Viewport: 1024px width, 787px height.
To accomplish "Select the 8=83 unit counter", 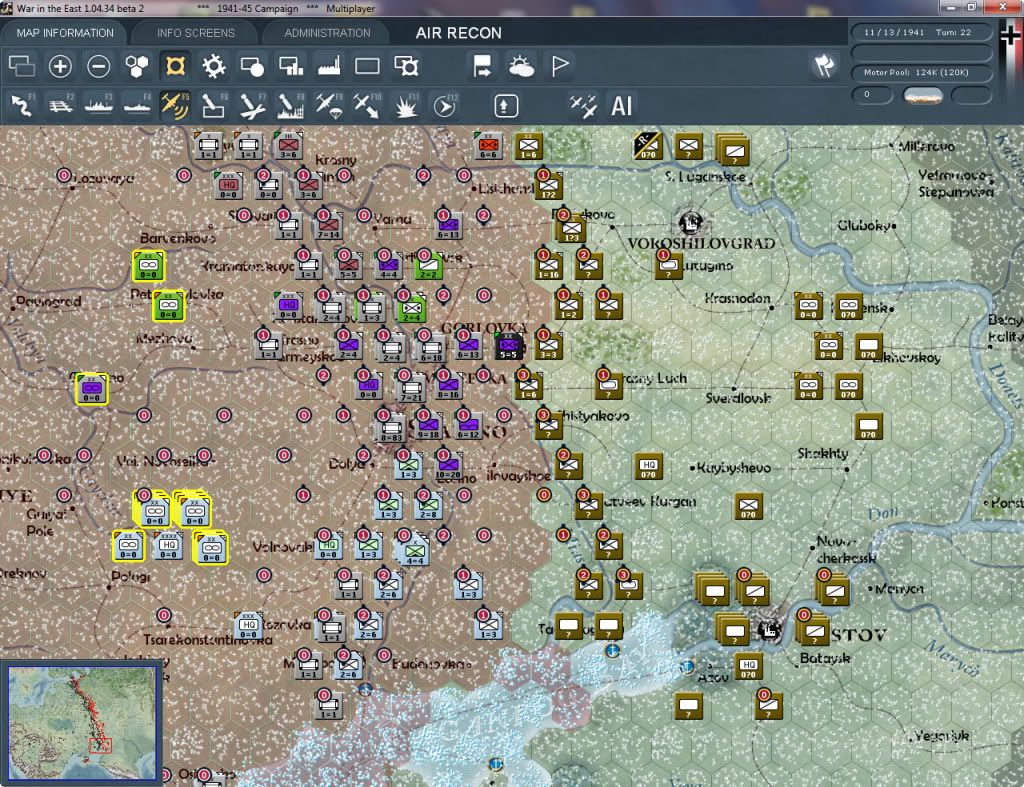I will [x=391, y=428].
